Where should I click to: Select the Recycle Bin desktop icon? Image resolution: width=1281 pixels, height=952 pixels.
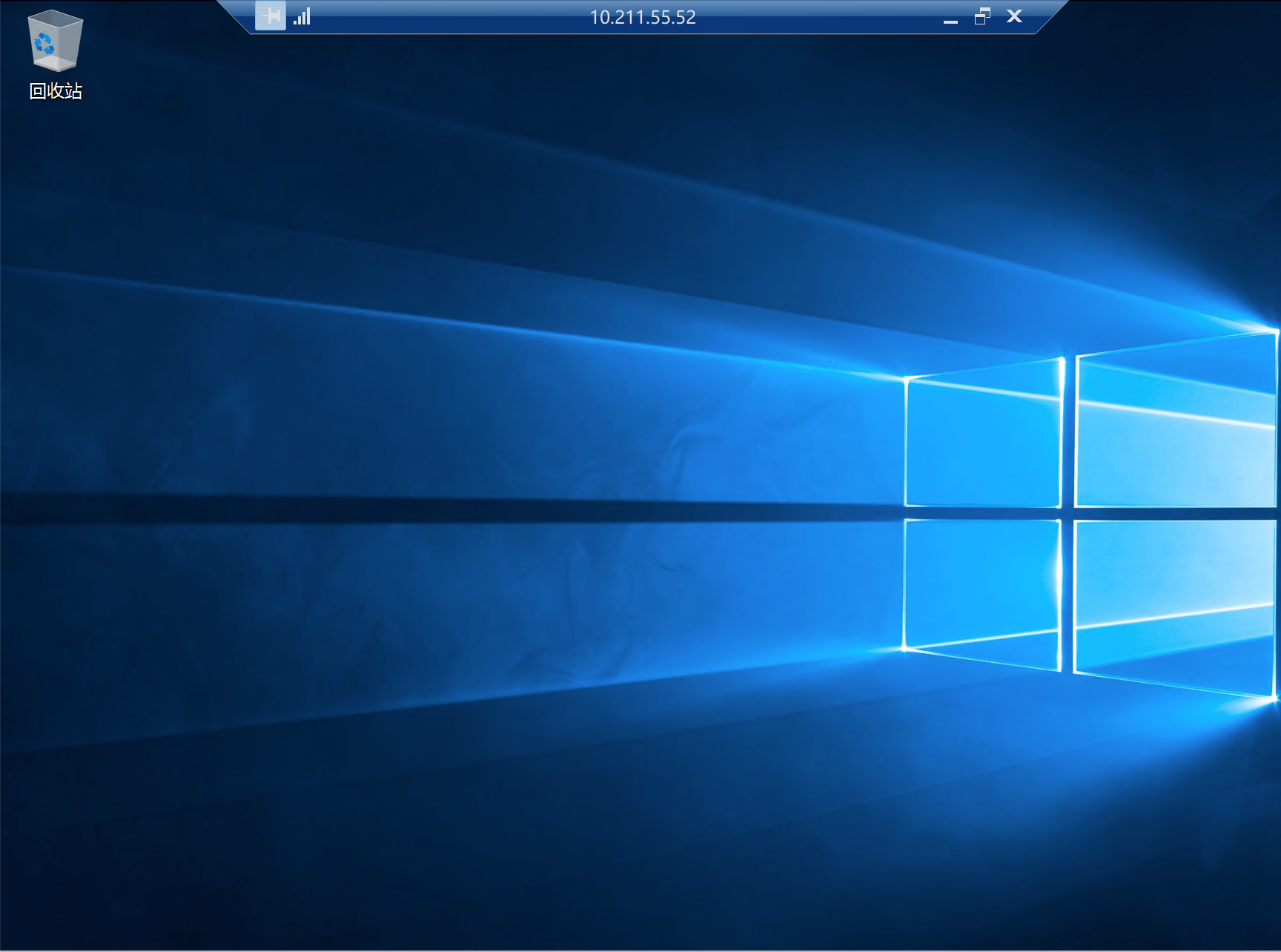click(55, 53)
